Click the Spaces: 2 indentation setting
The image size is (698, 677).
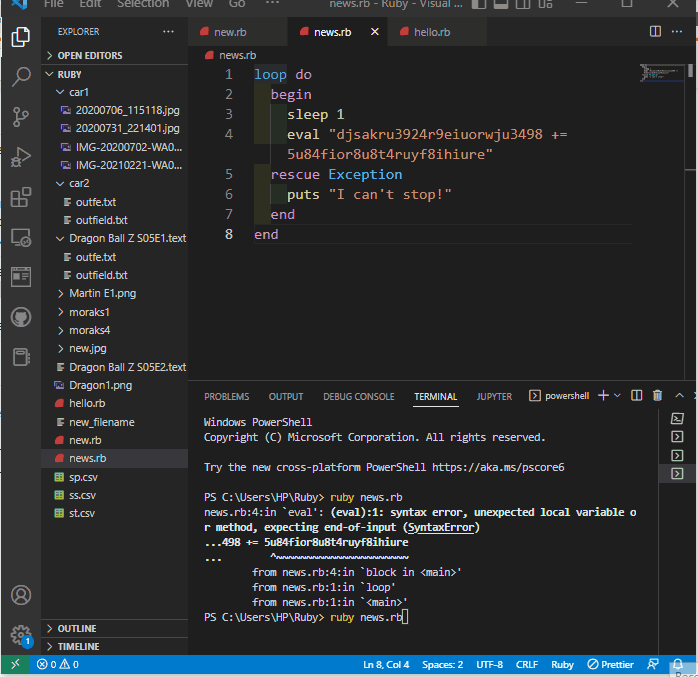tap(442, 664)
